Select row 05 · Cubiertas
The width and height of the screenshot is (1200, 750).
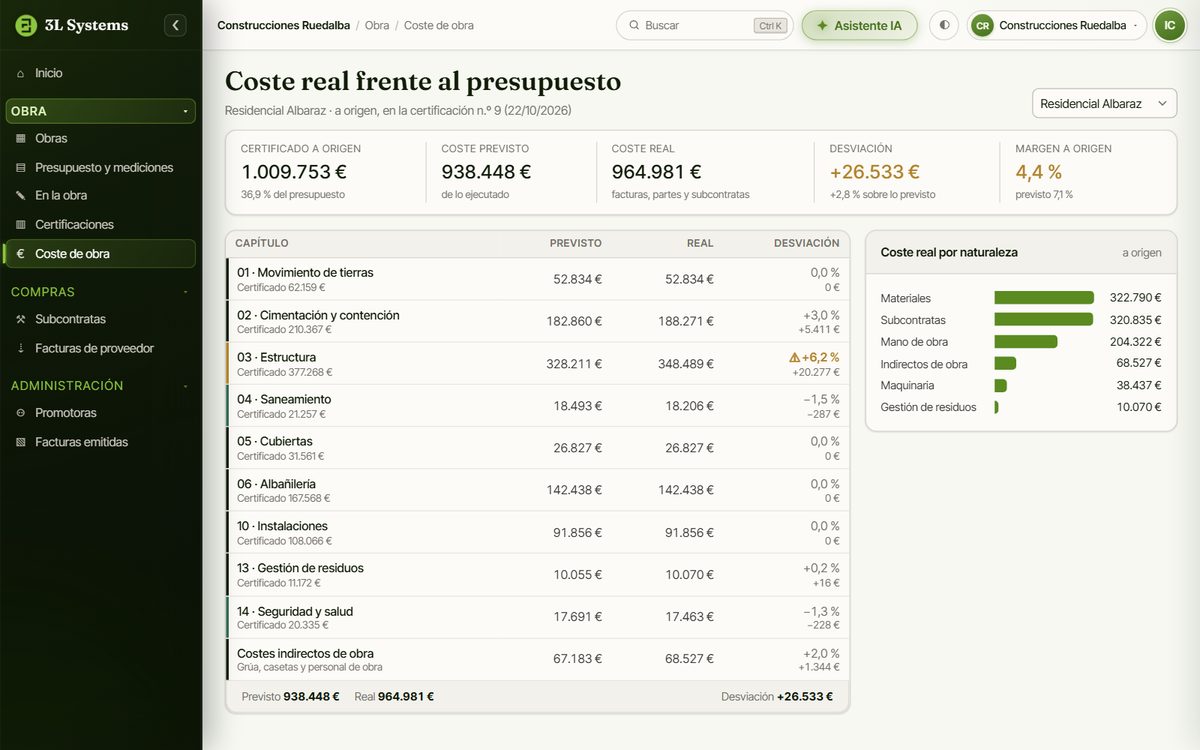[x=538, y=447]
